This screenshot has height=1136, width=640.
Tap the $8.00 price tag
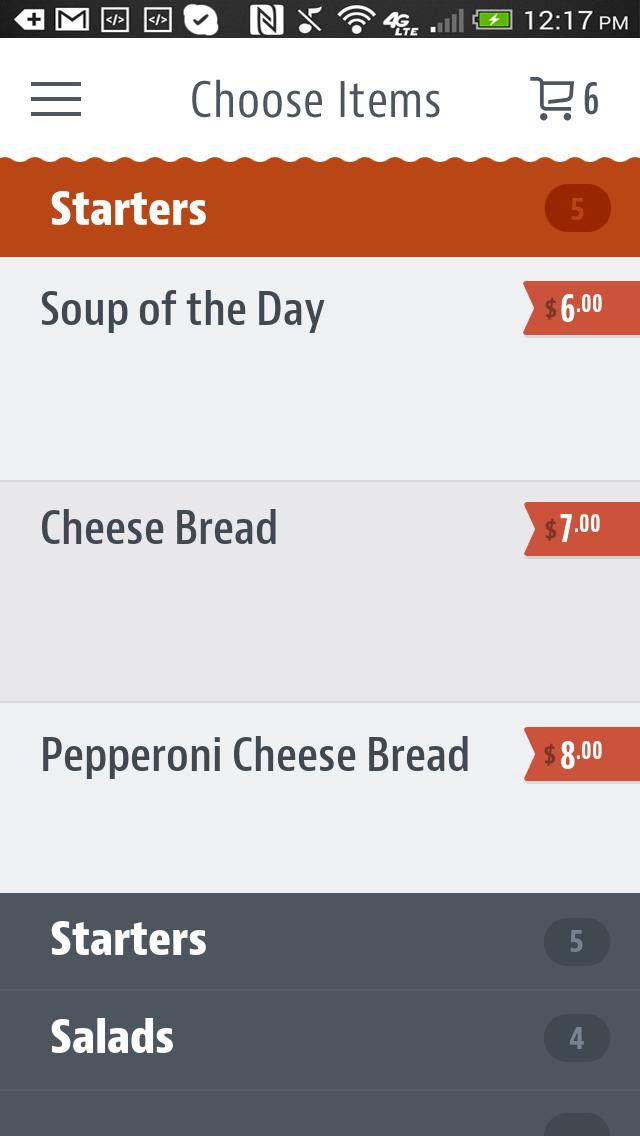pyautogui.click(x=581, y=753)
